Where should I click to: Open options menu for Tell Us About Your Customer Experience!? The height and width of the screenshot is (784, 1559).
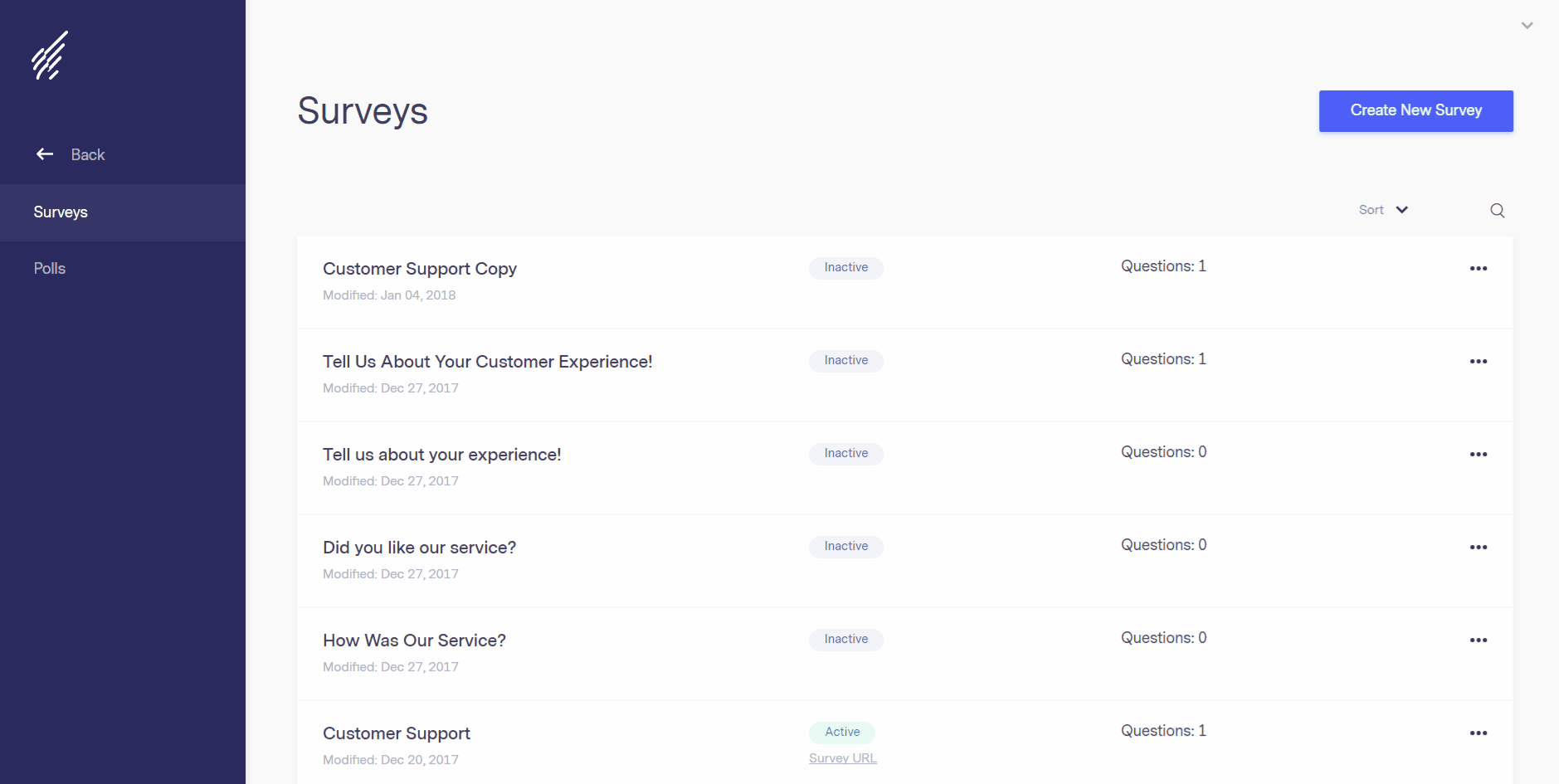coord(1479,362)
